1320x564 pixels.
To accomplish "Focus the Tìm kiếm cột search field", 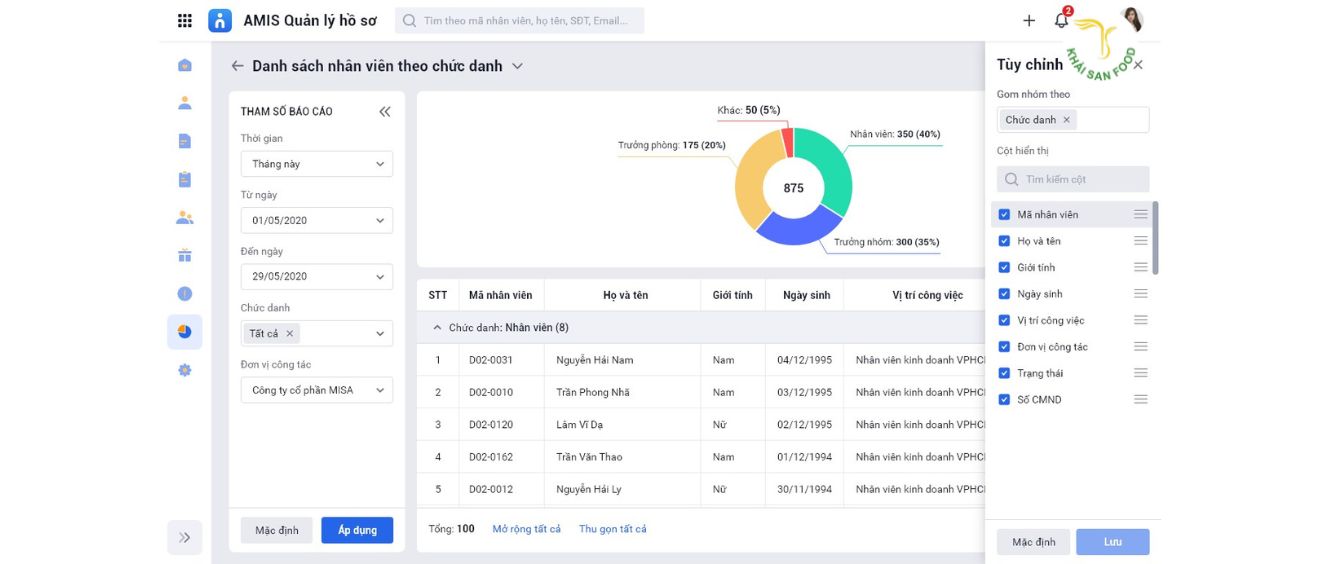I will pyautogui.click(x=1073, y=179).
